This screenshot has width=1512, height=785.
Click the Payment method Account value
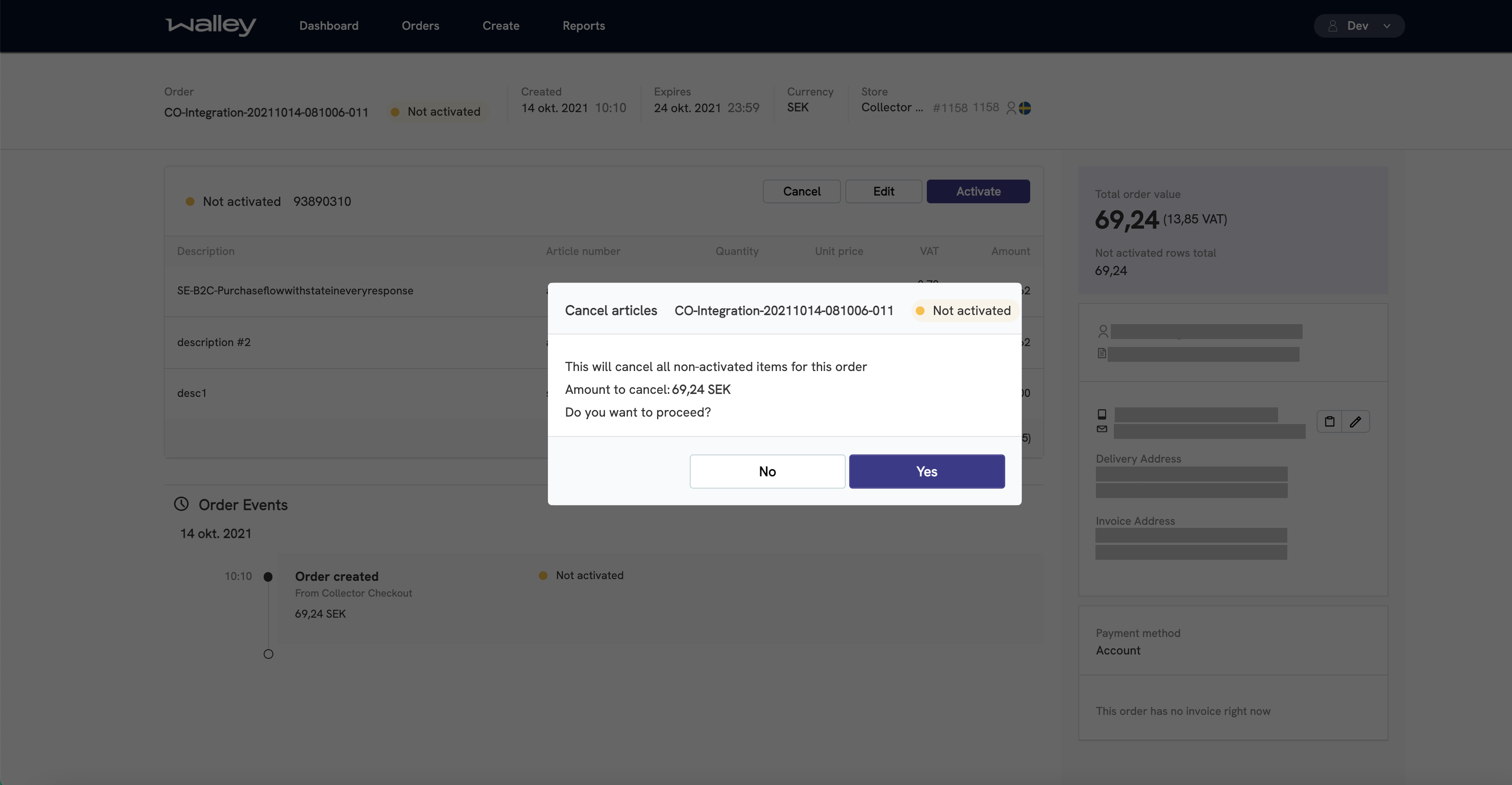[x=1118, y=651]
